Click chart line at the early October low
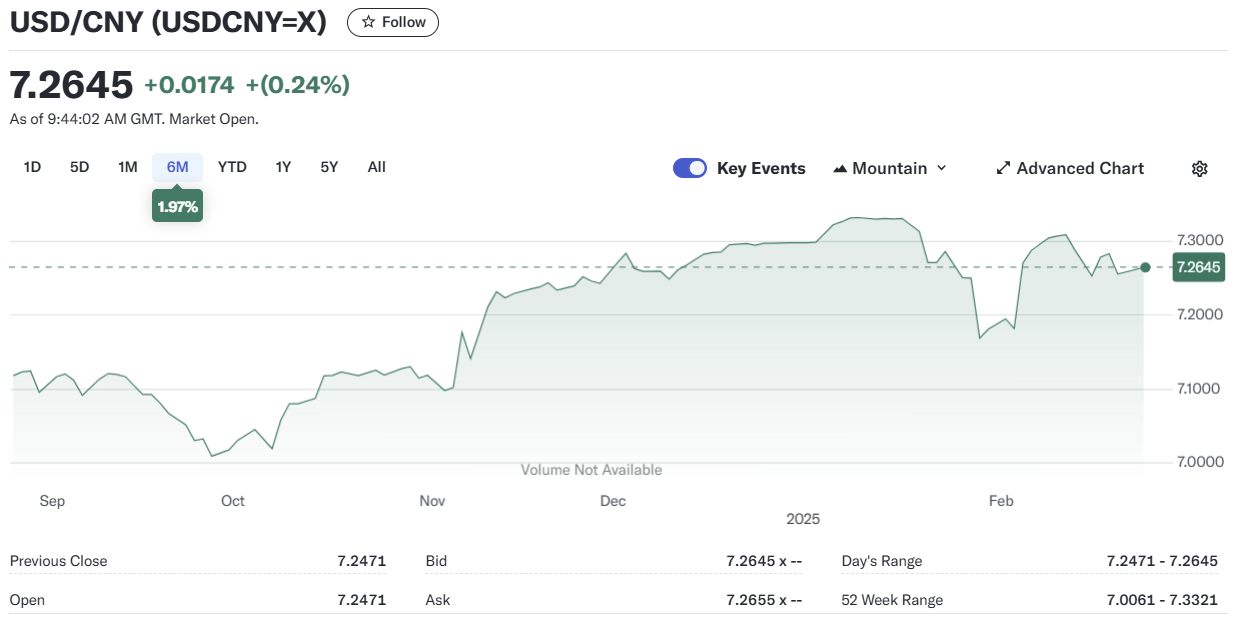This screenshot has height=629, width=1245. [212, 456]
